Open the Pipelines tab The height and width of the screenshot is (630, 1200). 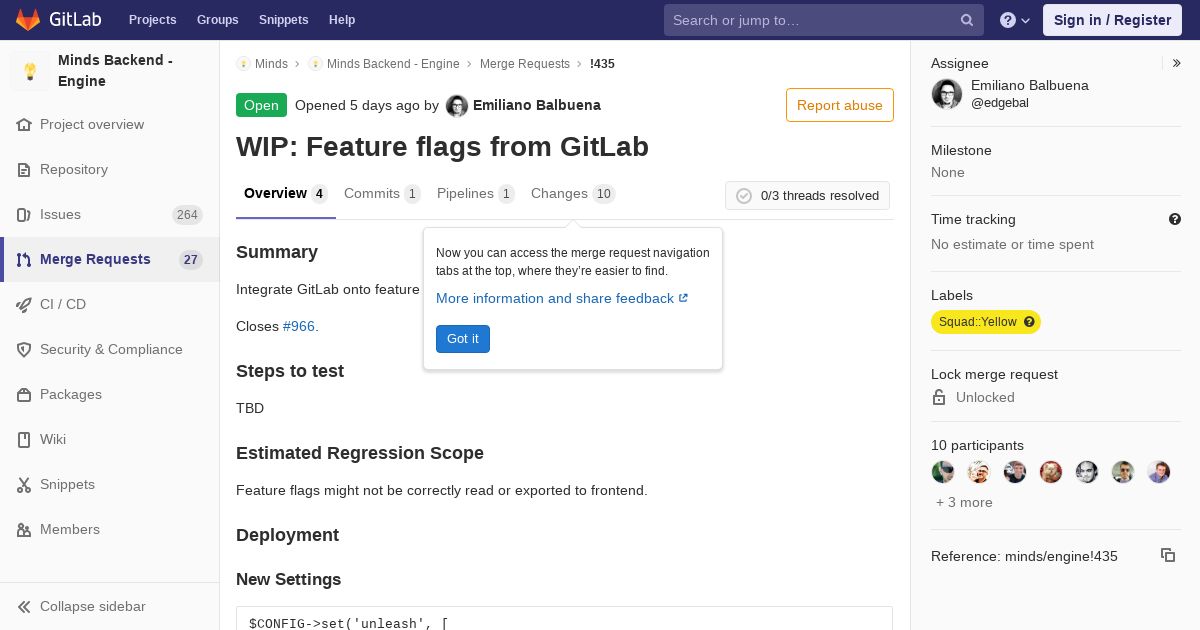click(x=465, y=193)
